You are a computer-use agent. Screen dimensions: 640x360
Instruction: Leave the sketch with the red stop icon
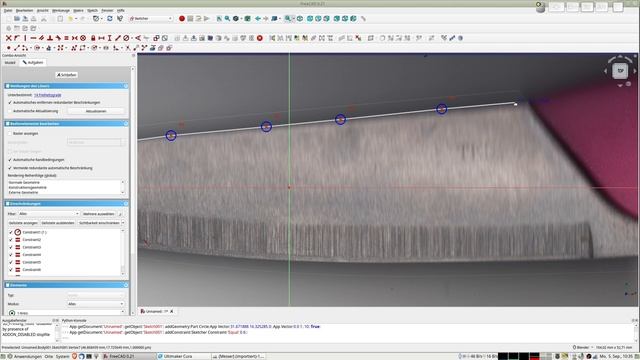click(260, 38)
